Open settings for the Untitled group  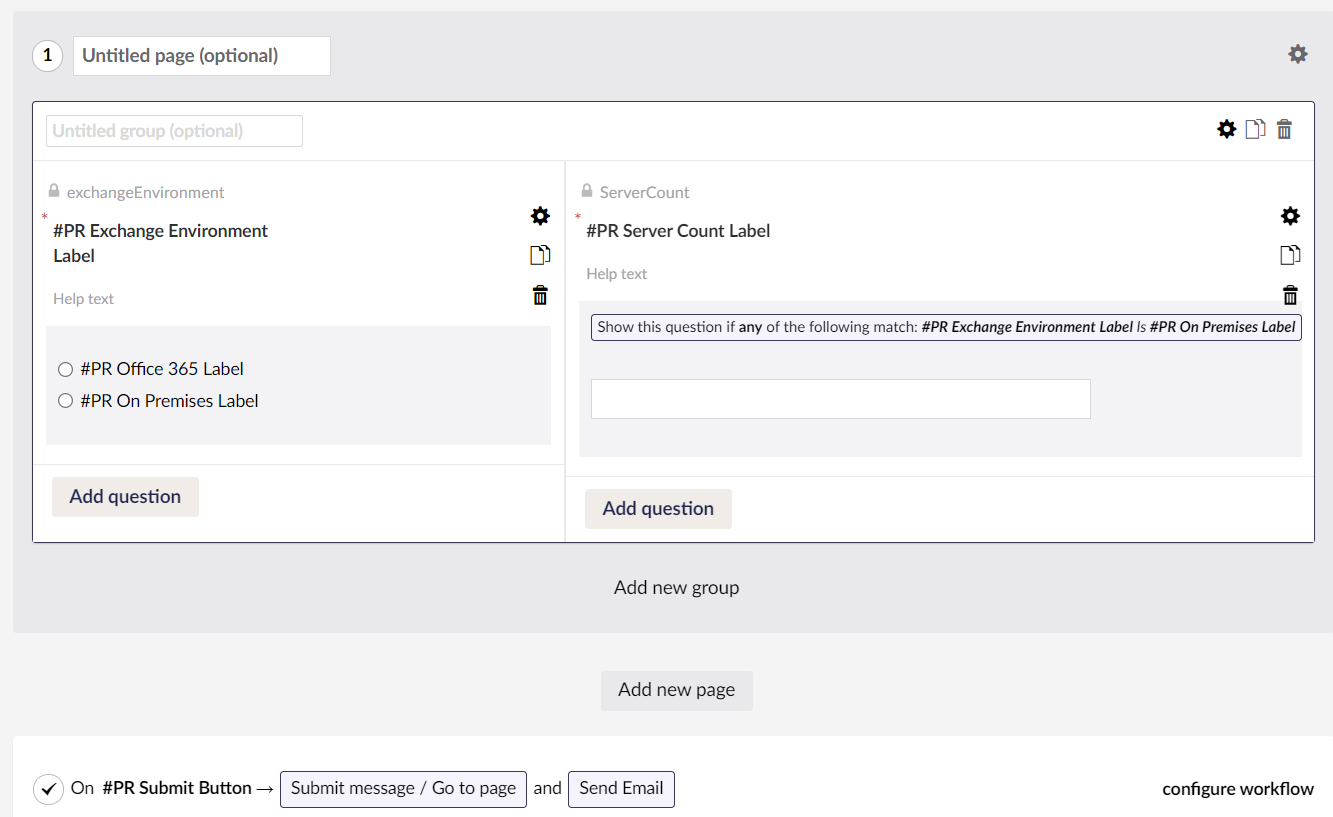coord(1226,128)
